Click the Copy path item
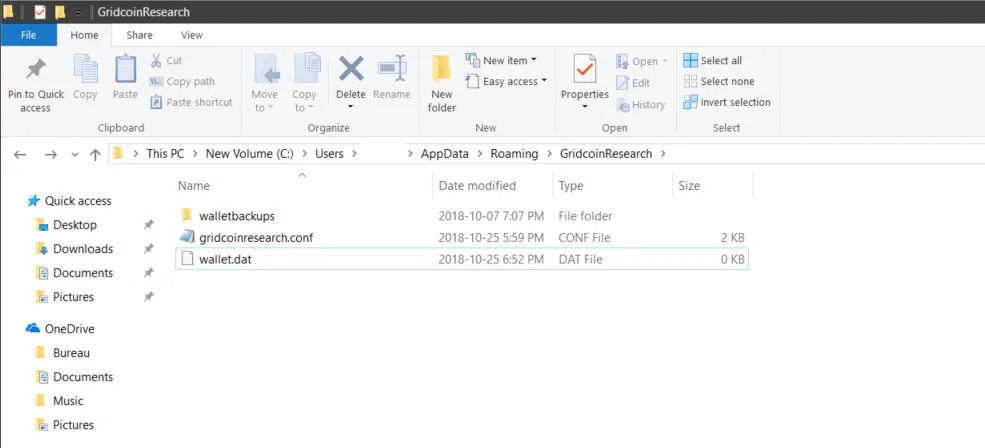 click(182, 82)
